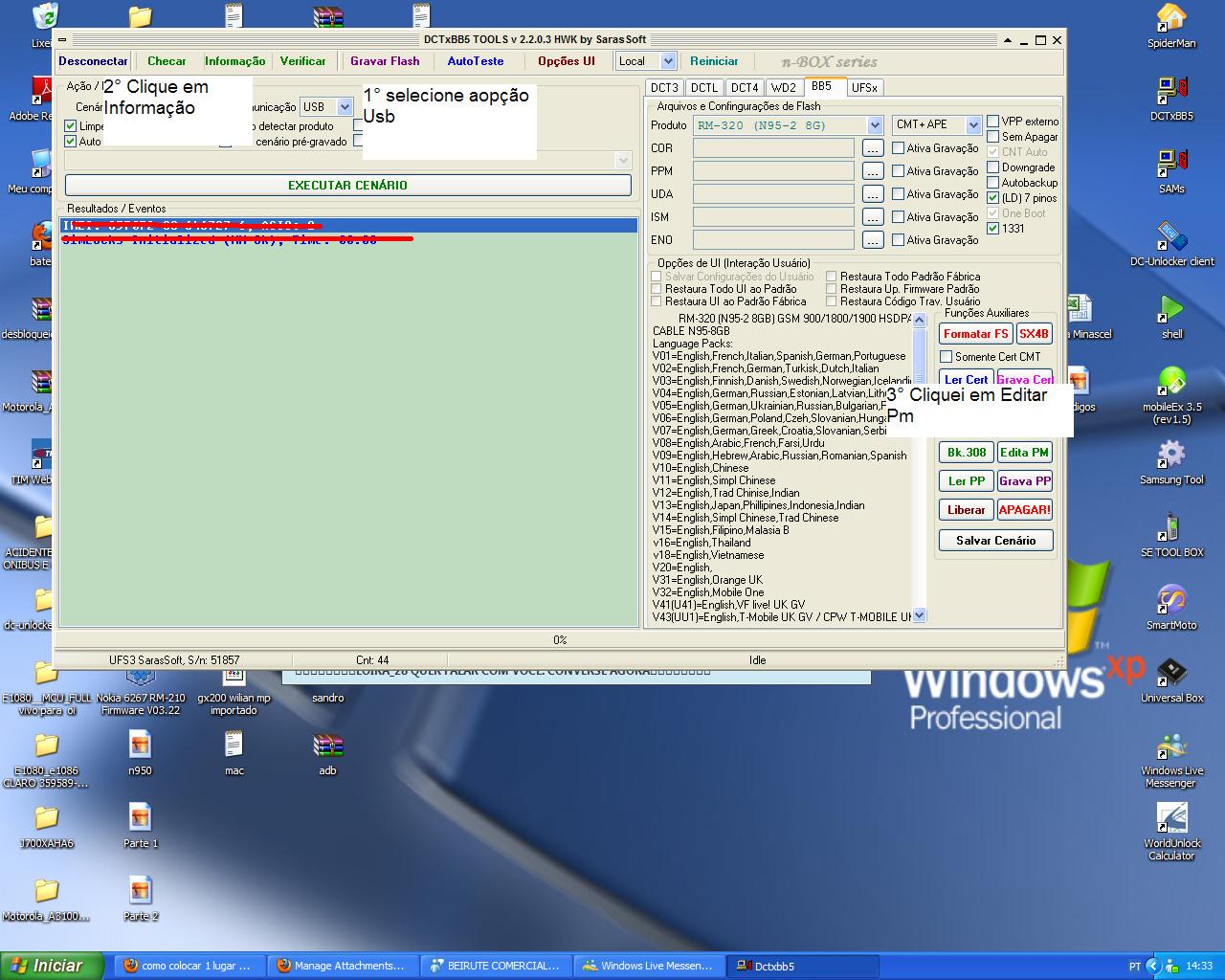Open Produto RM-320 dropdown
The image size is (1225, 980).
[x=875, y=125]
